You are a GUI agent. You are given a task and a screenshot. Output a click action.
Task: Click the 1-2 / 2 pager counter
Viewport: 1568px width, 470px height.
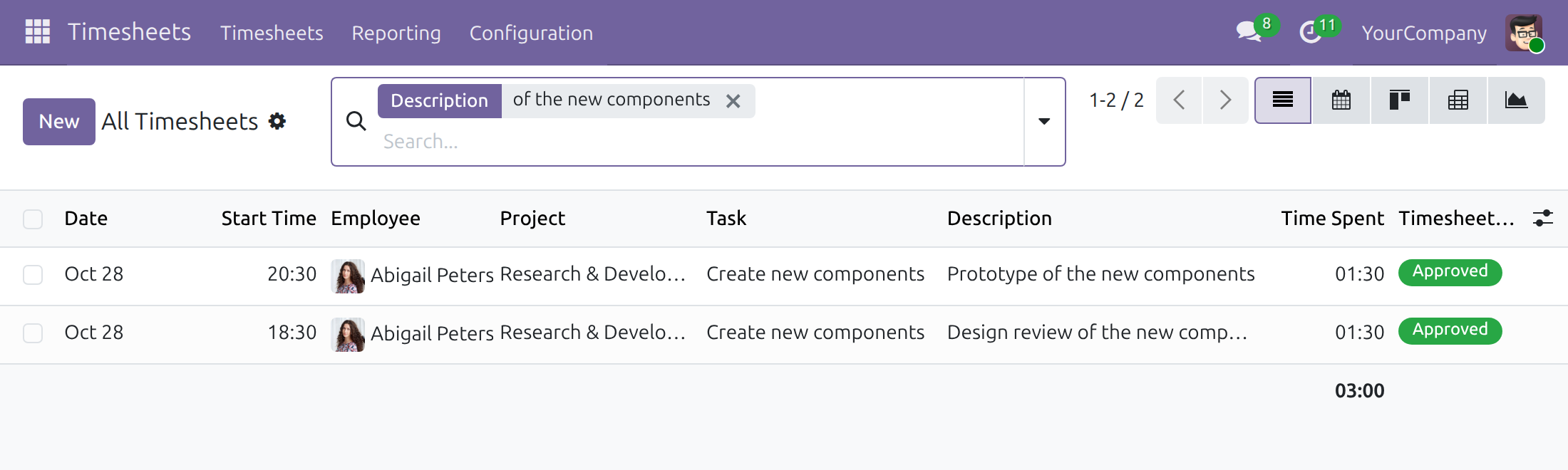tap(1116, 100)
